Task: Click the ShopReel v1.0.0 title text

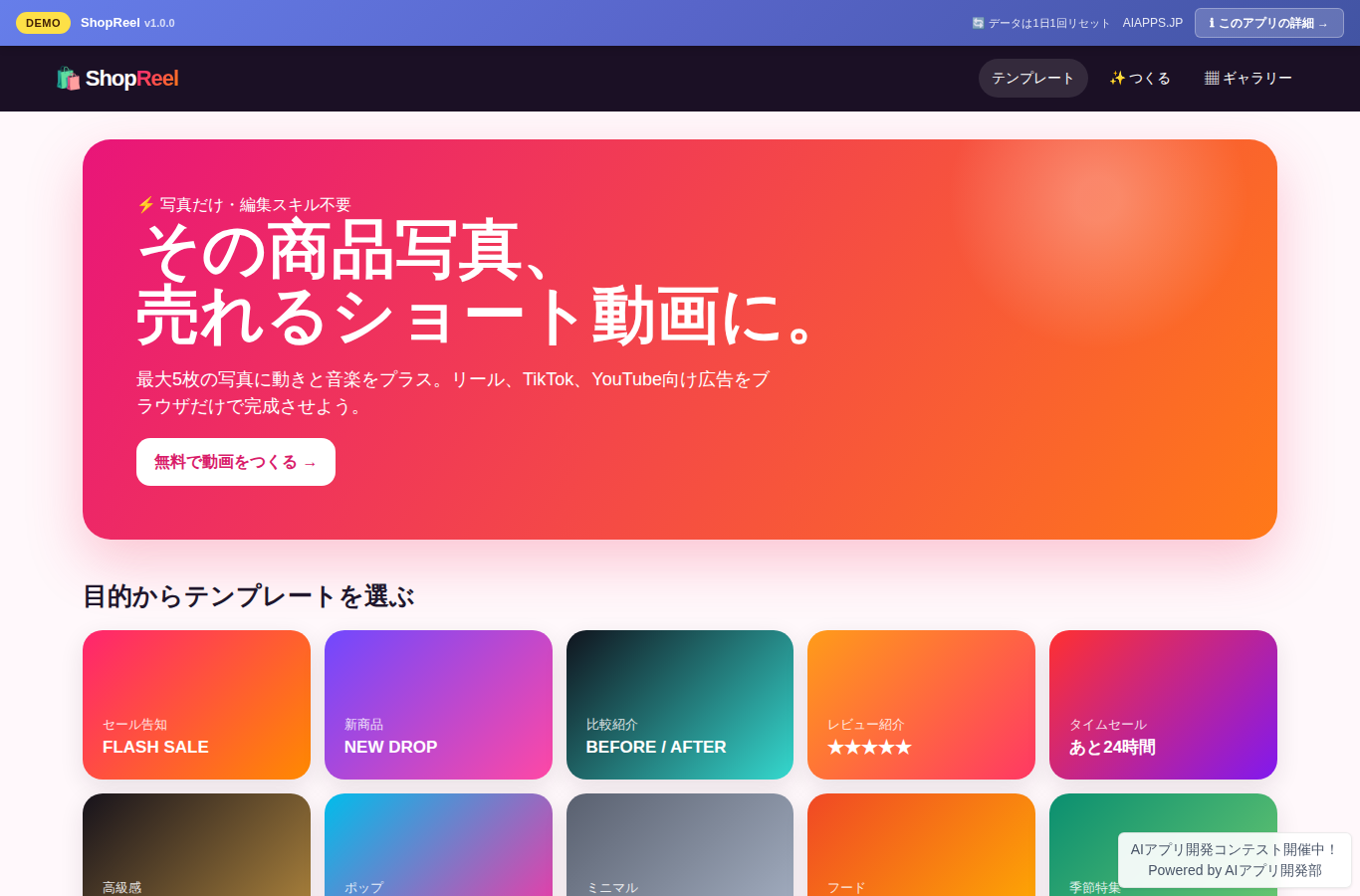Action: 127,23
